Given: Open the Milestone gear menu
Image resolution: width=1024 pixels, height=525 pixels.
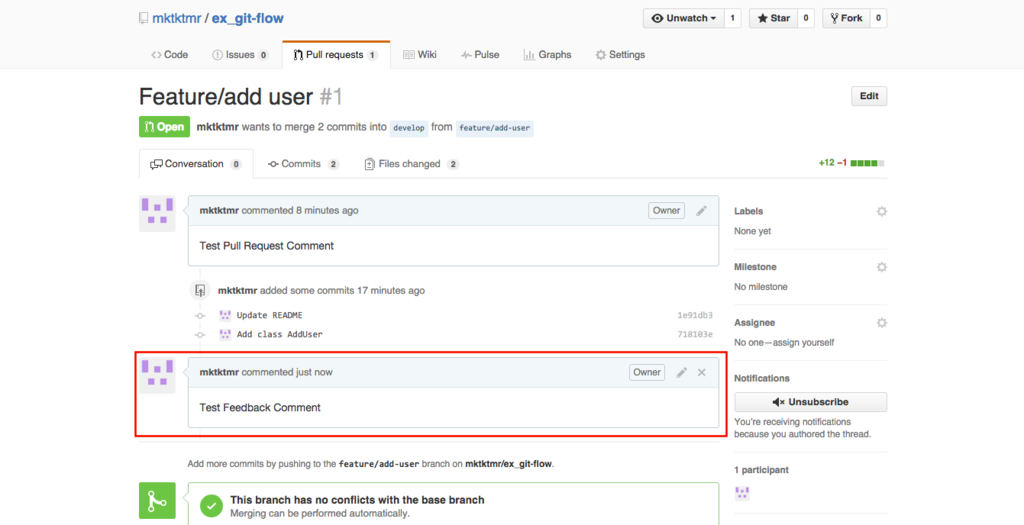Looking at the screenshot, I should (x=882, y=267).
